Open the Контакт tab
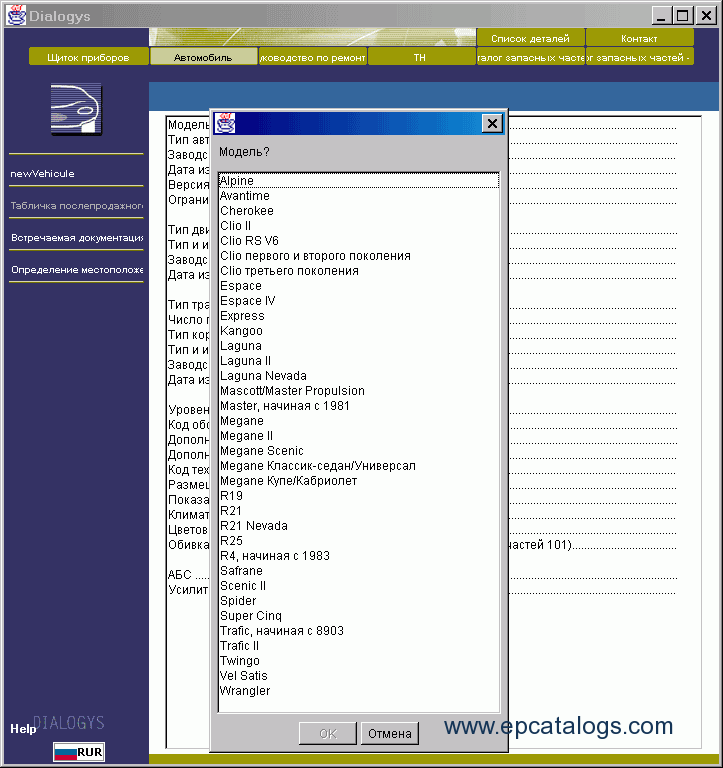 coord(639,38)
